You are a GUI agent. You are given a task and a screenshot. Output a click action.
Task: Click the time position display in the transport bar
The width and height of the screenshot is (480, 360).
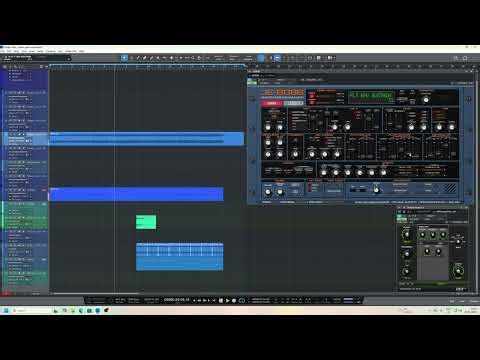point(177,300)
